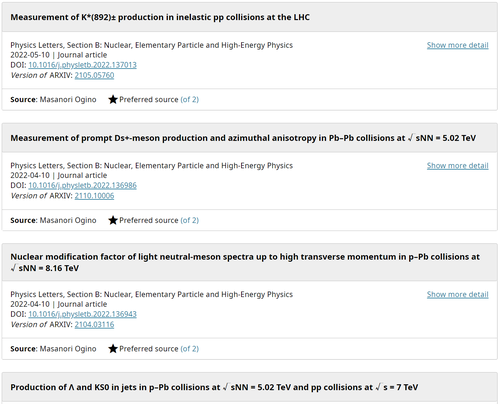Open arXiv link 2110.10006
This screenshot has width=500, height=404.
94,196
